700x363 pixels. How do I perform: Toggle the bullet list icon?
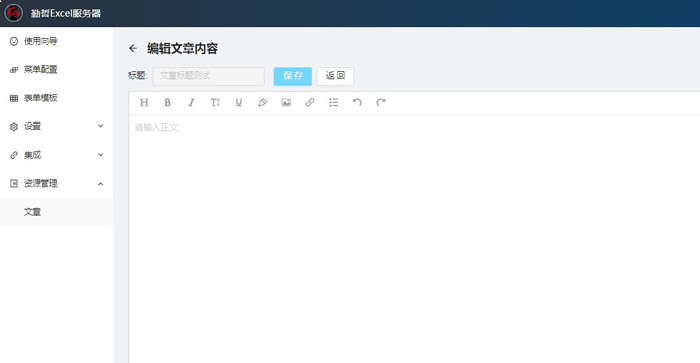(x=333, y=103)
